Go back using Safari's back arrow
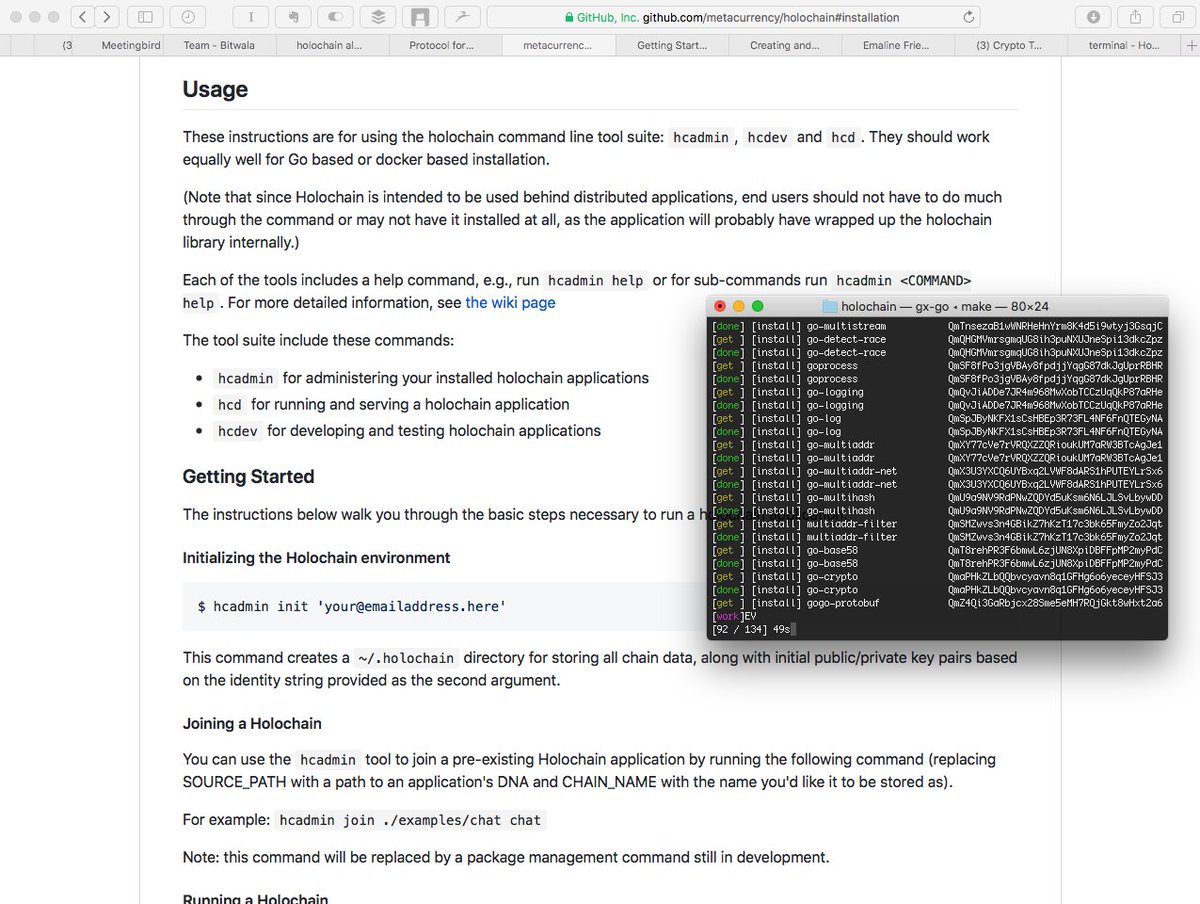 coord(82,17)
